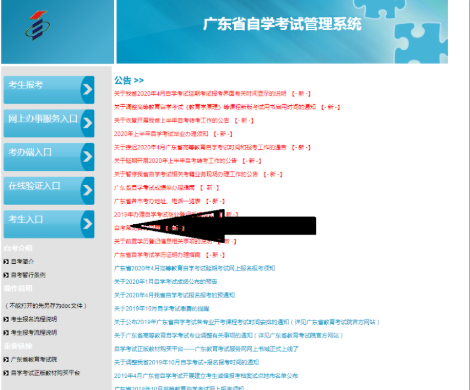Screen dimensions: 470x390
Task: Open first red notice about 2020年4月 延期考试
Action: [200, 93]
